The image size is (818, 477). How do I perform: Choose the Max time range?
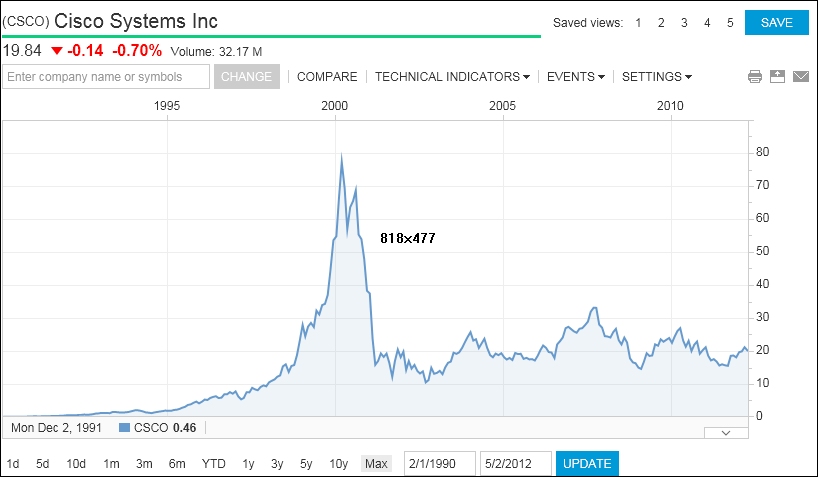[376, 463]
